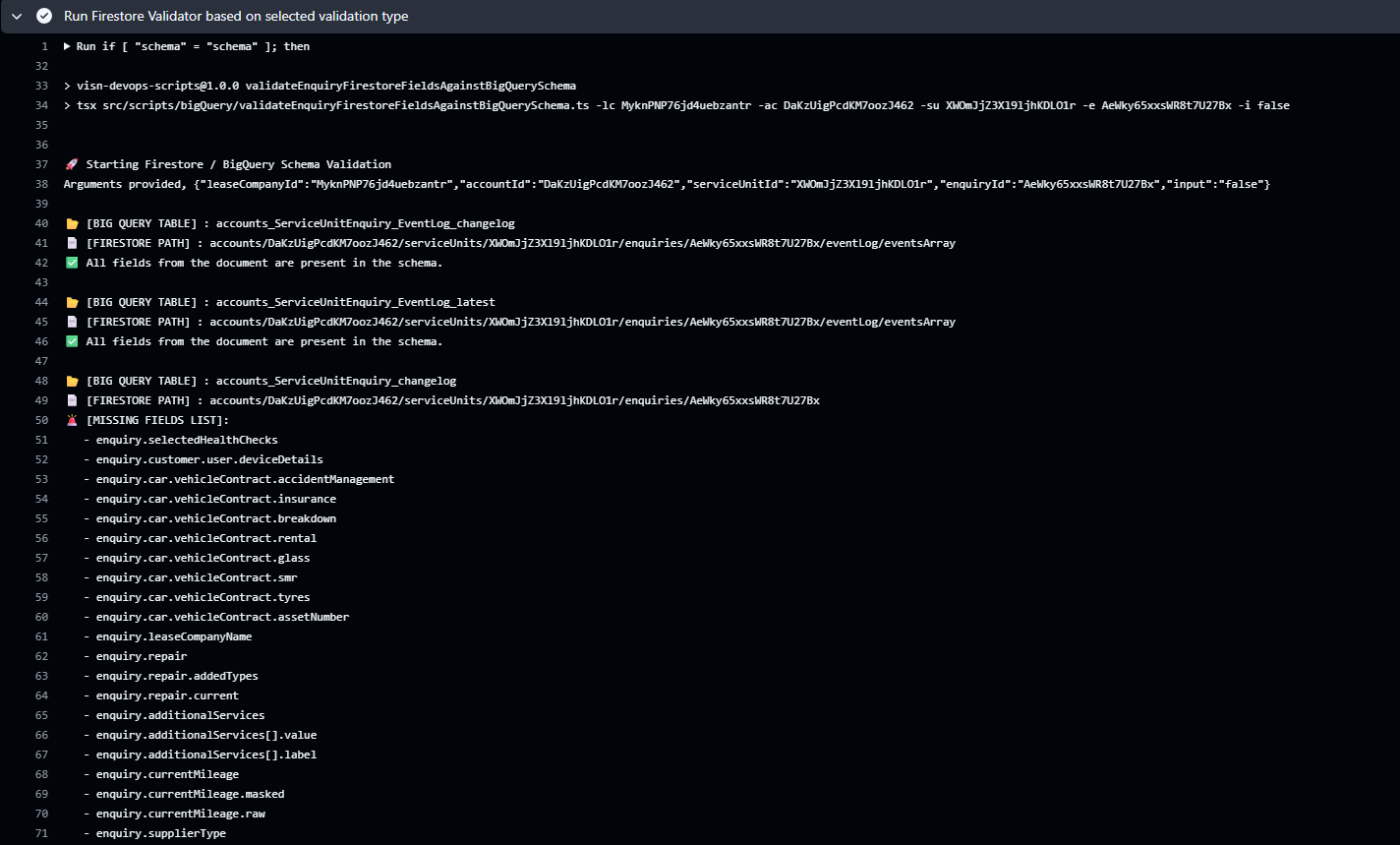
Task: Click document icon on line 49 Firestore path
Action: (x=71, y=400)
